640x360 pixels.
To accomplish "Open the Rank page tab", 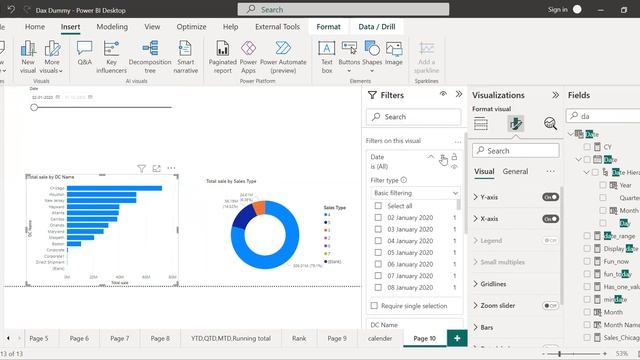I will point(299,338).
